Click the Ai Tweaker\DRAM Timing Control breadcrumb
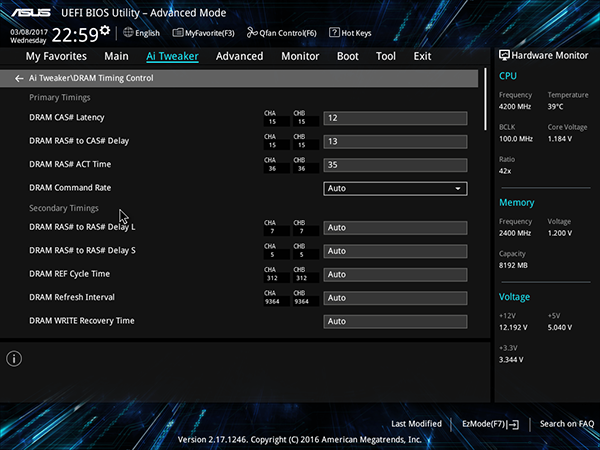Image resolution: width=600 pixels, height=450 pixels. click(91, 78)
